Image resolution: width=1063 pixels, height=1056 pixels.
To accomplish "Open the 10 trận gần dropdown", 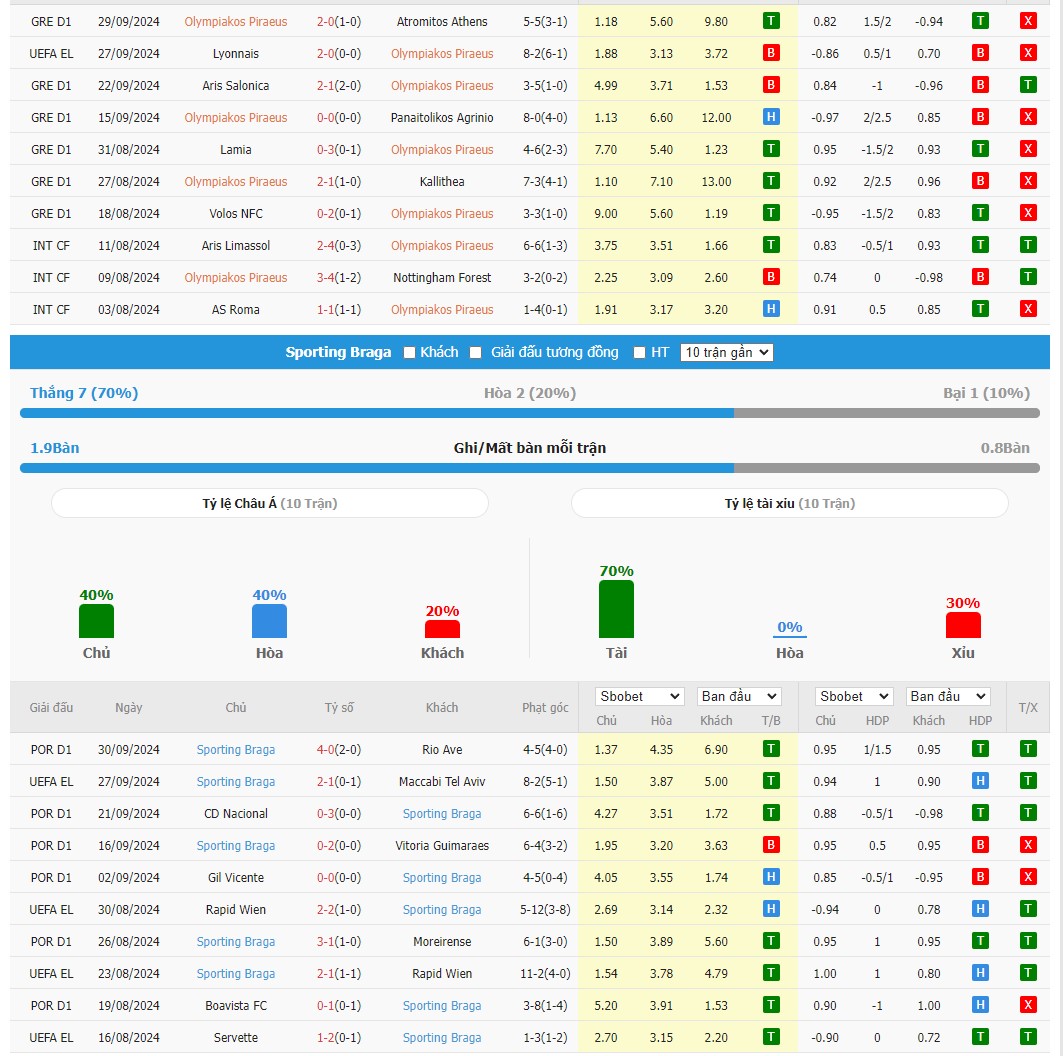I will (727, 352).
